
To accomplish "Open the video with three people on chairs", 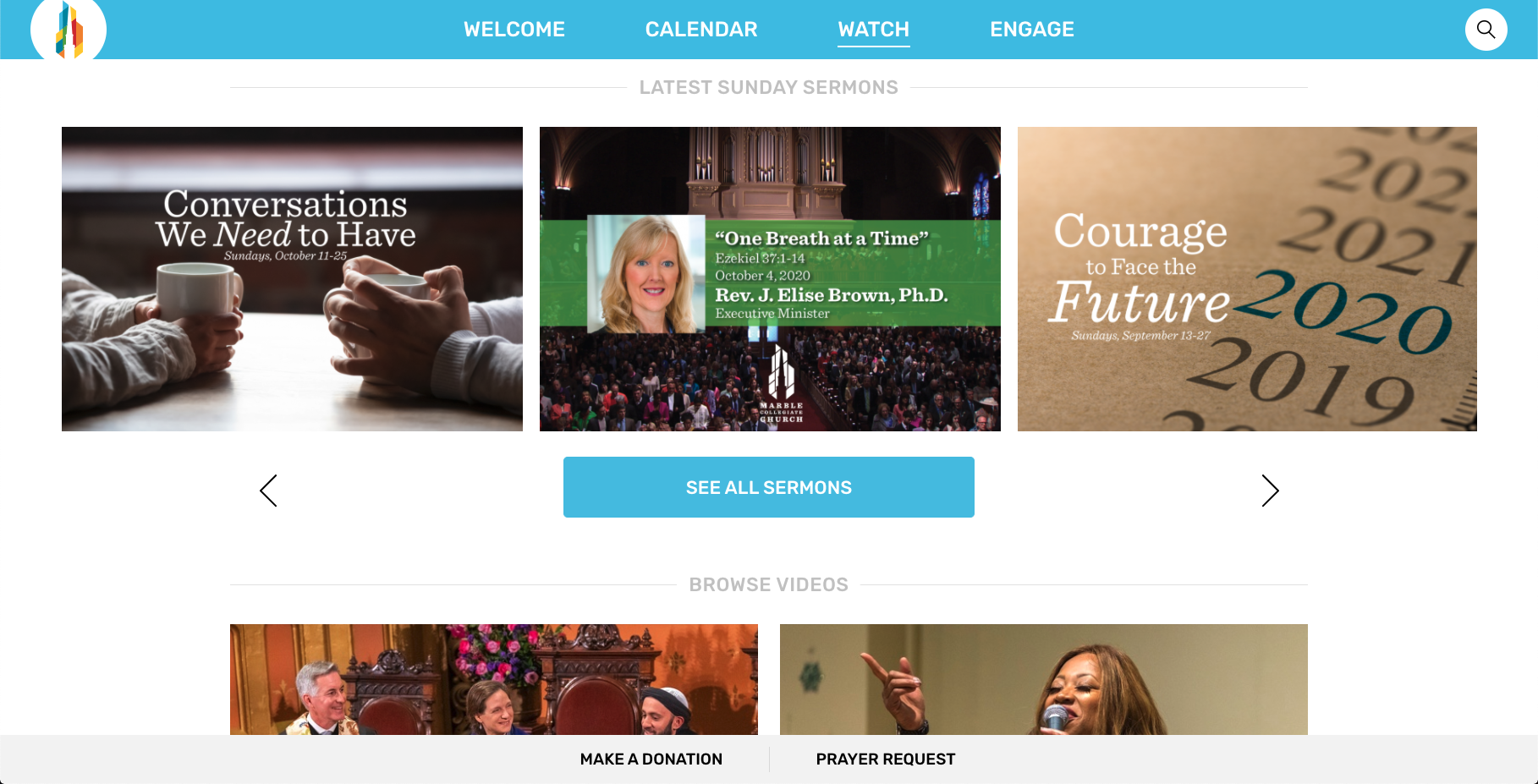I will (494, 679).
